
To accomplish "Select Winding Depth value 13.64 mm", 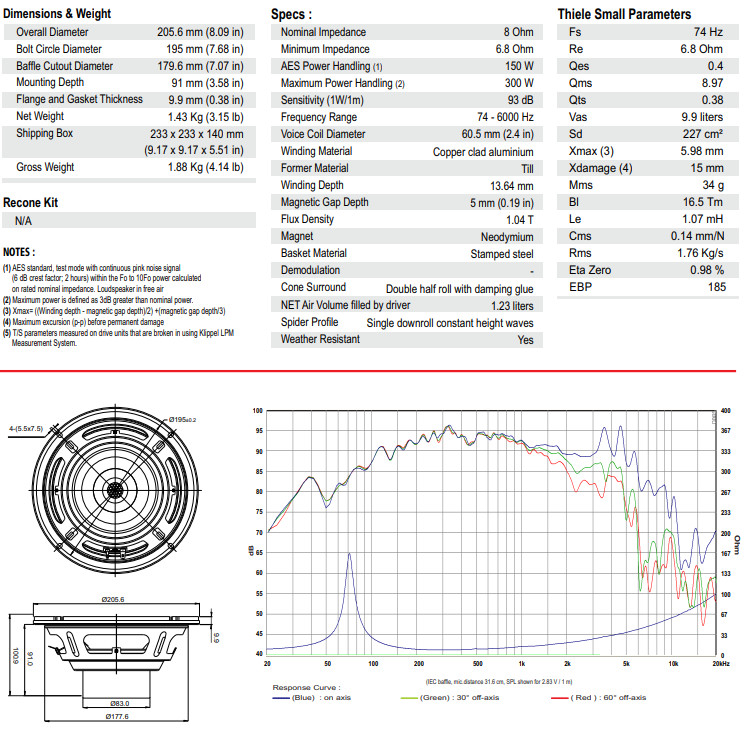I will pyautogui.click(x=512, y=186).
